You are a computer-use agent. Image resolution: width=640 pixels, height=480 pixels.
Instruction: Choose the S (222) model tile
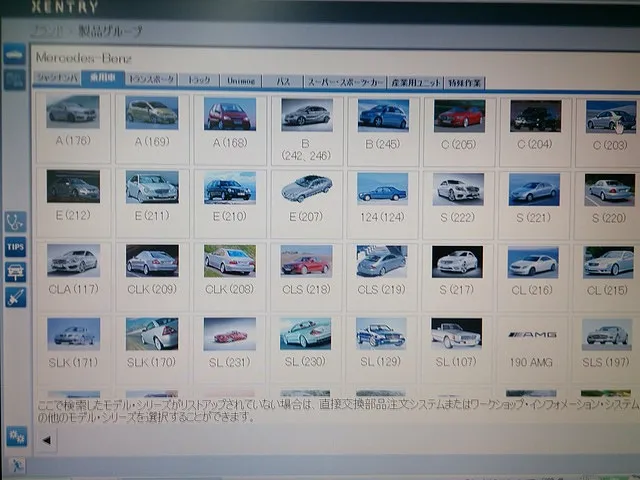[458, 205]
